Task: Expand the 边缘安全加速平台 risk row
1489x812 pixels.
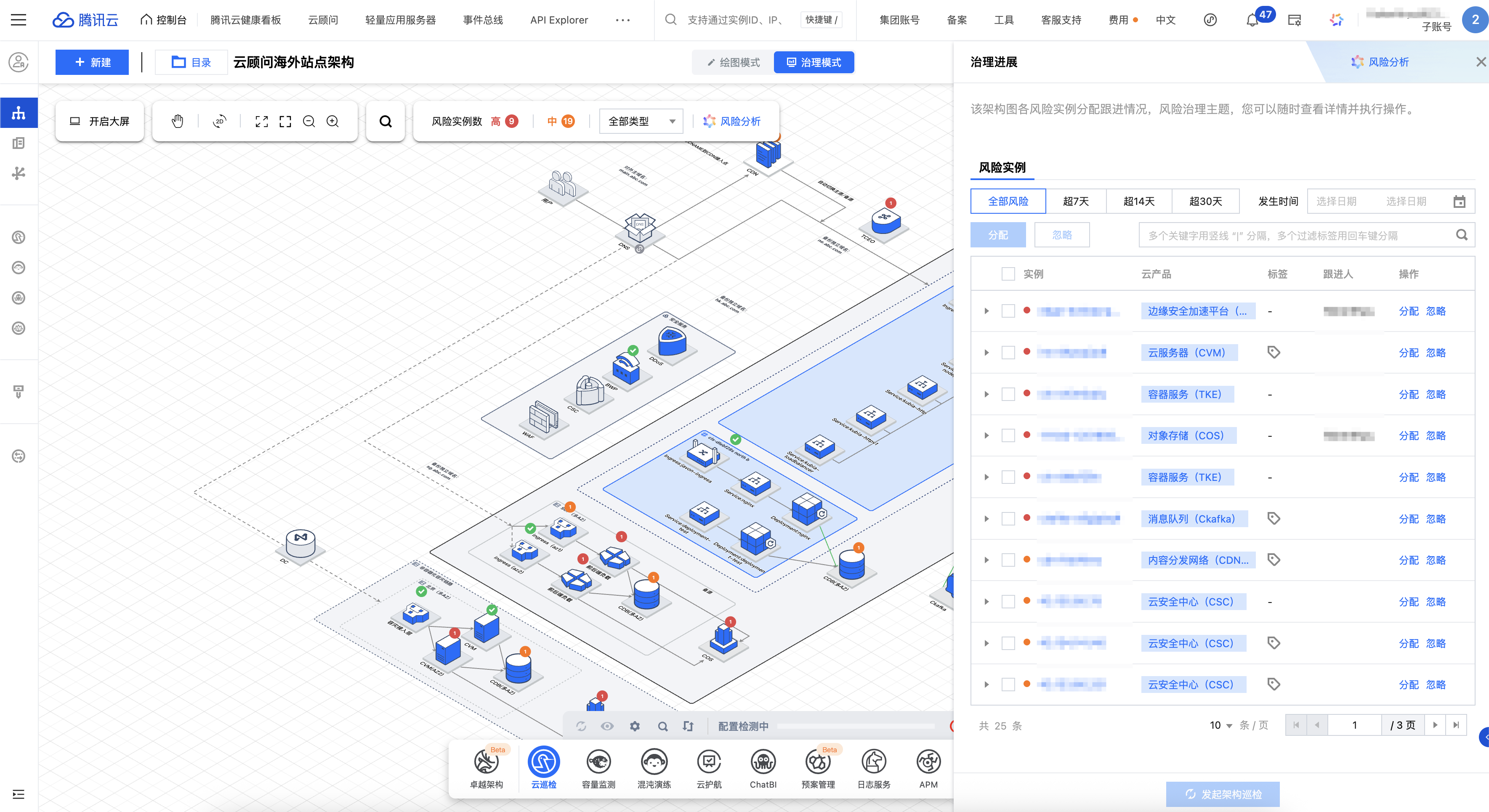Action: (986, 311)
